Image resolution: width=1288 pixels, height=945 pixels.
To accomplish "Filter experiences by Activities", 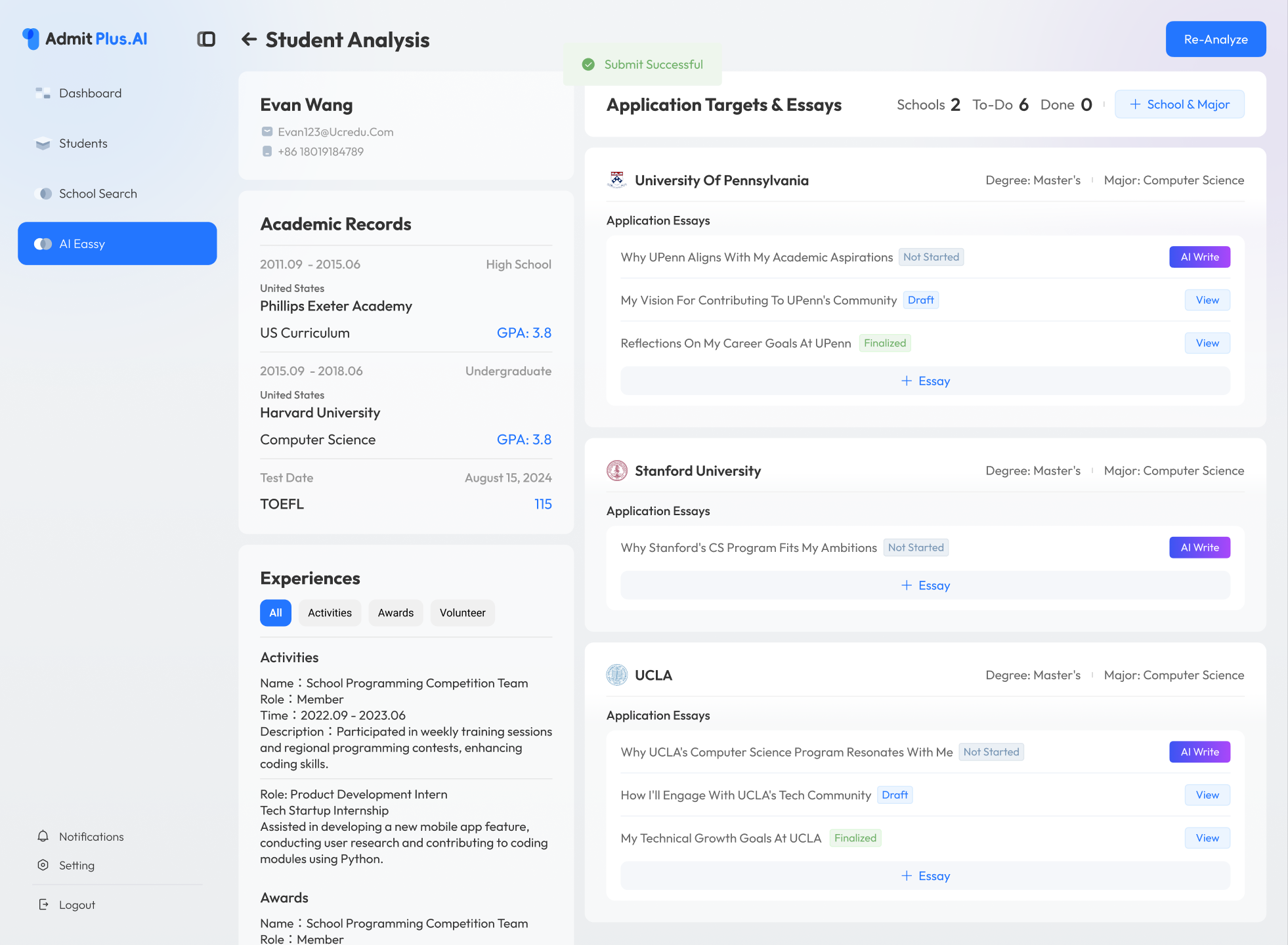I will [330, 612].
